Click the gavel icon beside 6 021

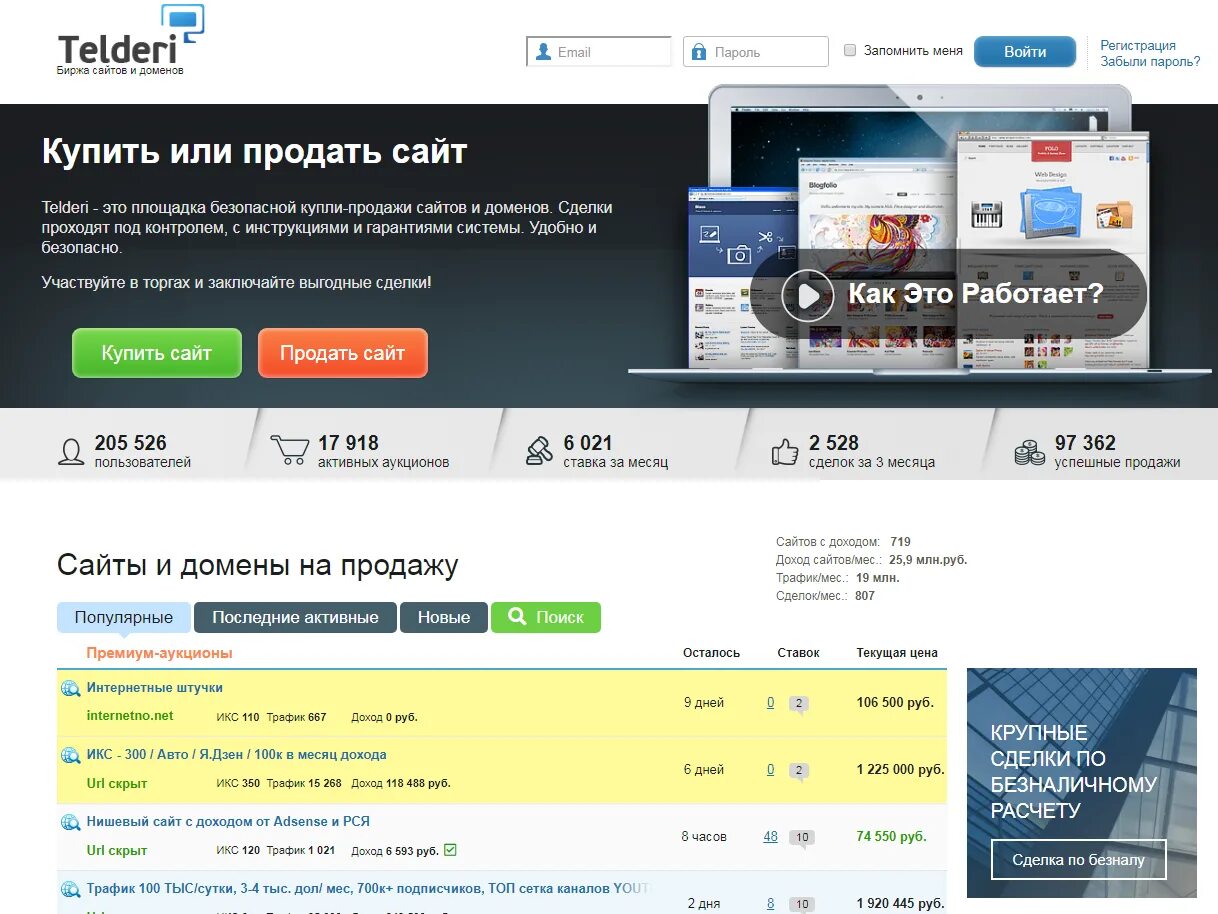tap(540, 451)
